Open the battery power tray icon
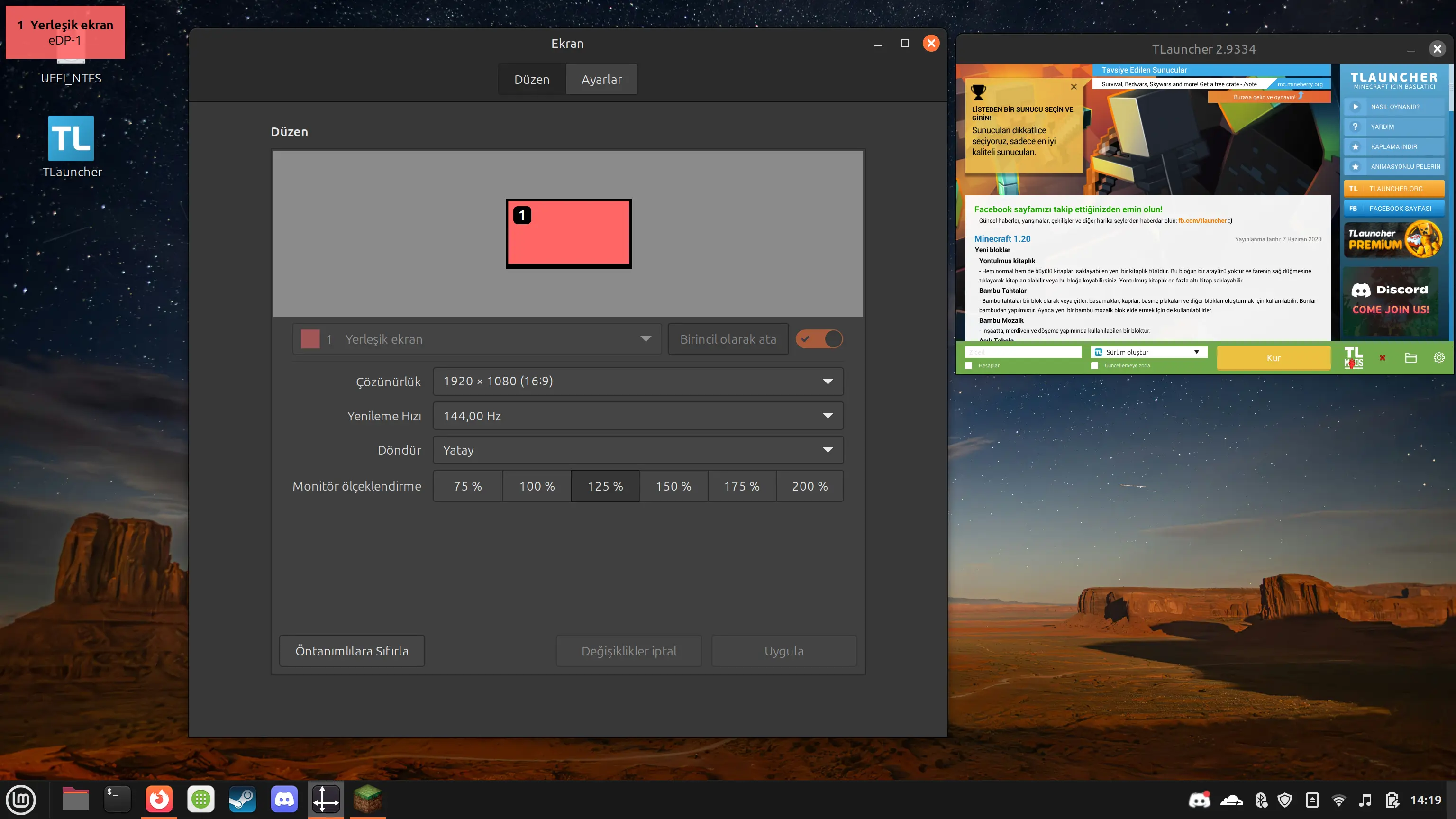Image resolution: width=1456 pixels, height=819 pixels. point(1392,800)
